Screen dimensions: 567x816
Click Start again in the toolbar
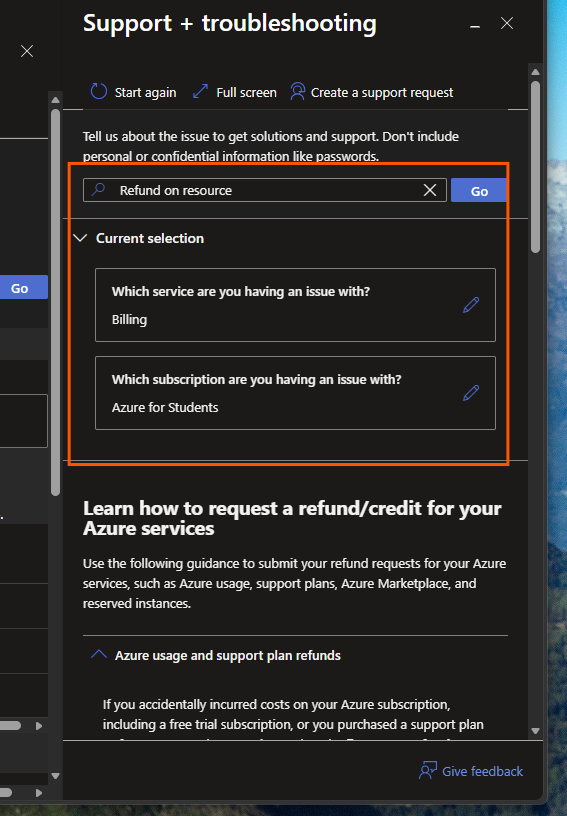click(x=145, y=93)
